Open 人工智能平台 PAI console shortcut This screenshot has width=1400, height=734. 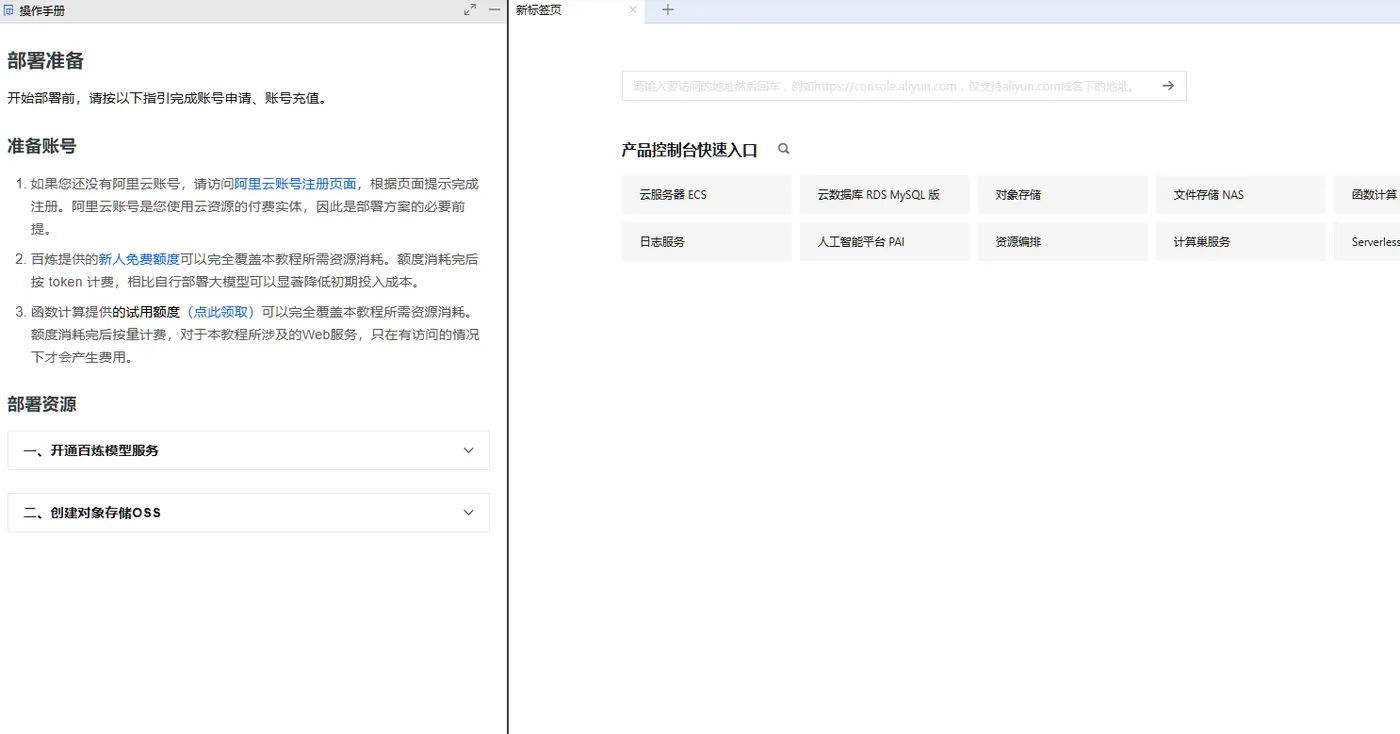click(x=884, y=242)
